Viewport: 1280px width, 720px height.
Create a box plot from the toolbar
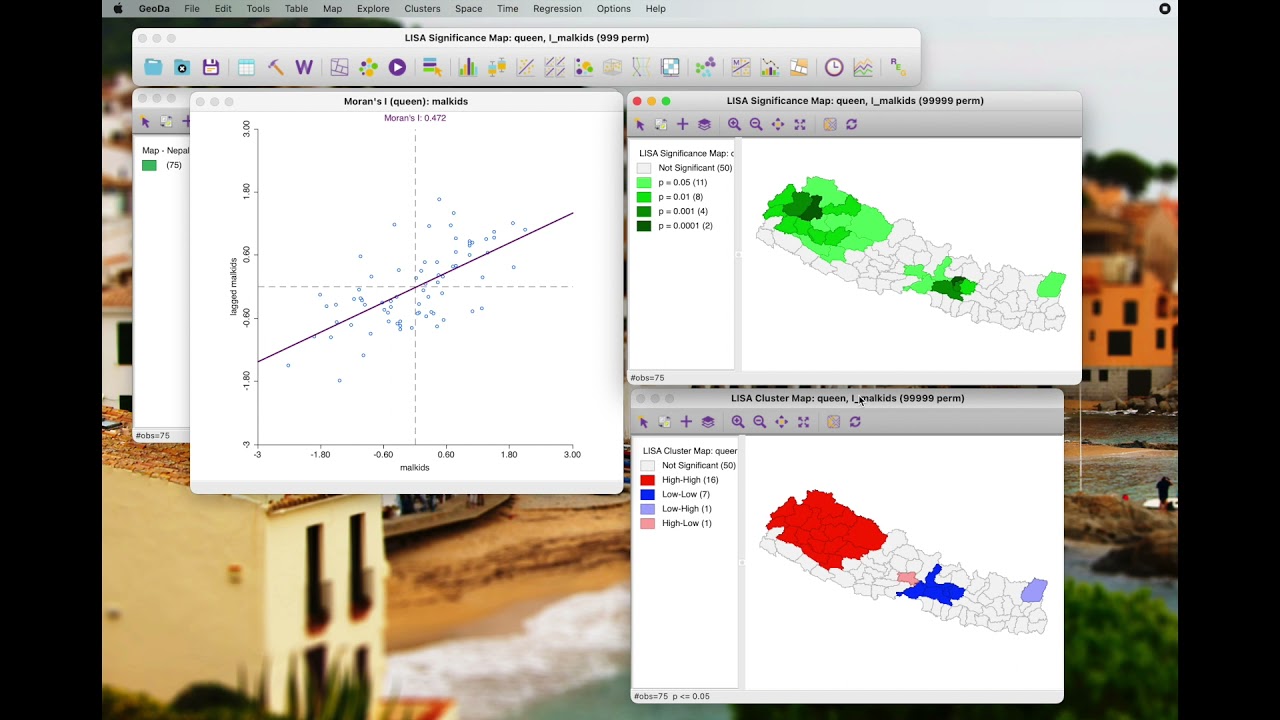point(497,67)
